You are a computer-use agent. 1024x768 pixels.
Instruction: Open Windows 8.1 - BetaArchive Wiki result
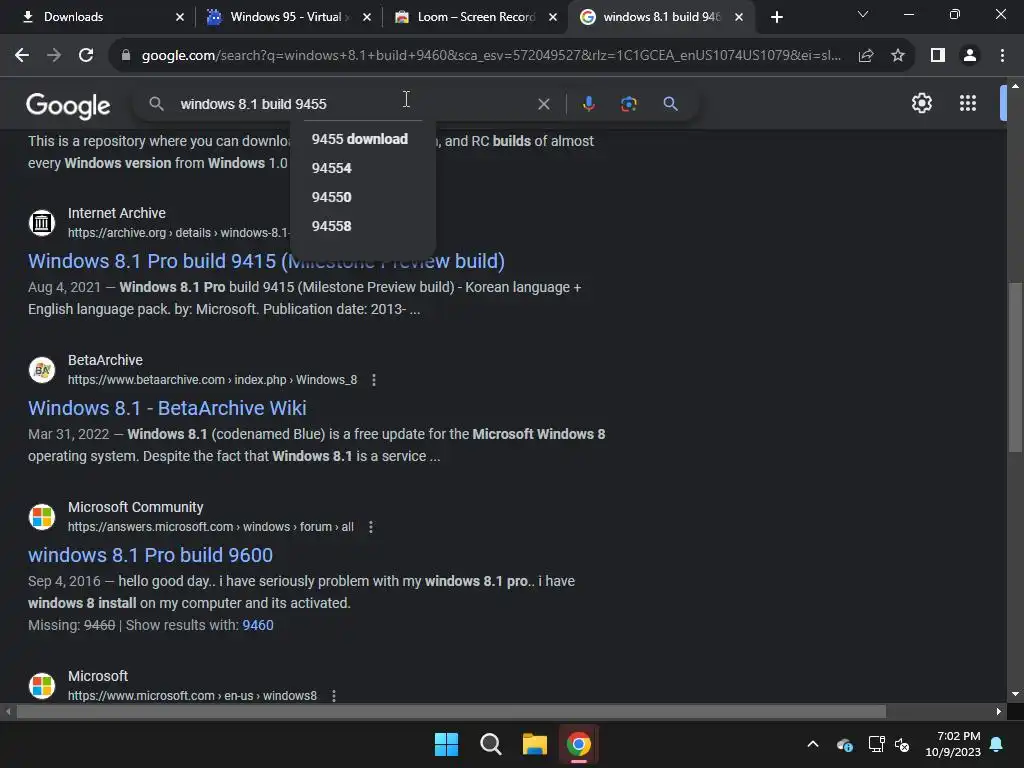coord(167,408)
